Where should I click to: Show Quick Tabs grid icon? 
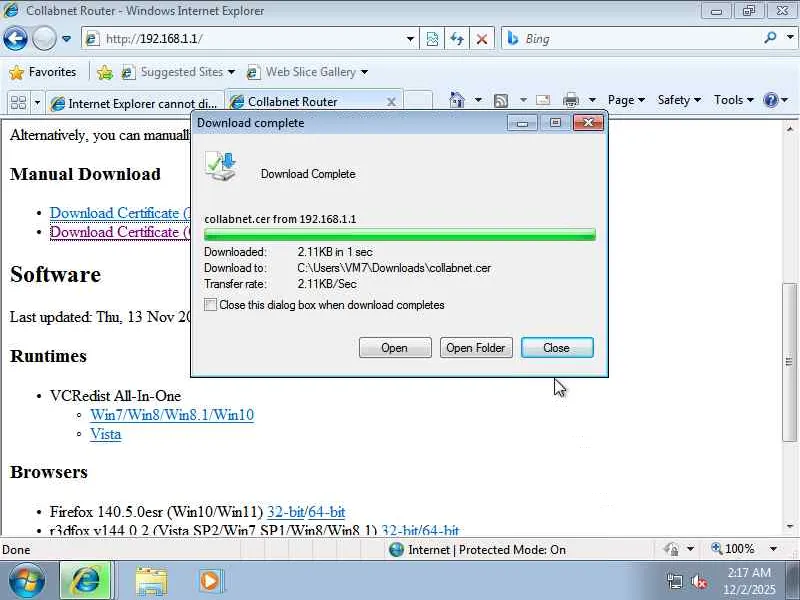pyautogui.click(x=18, y=103)
